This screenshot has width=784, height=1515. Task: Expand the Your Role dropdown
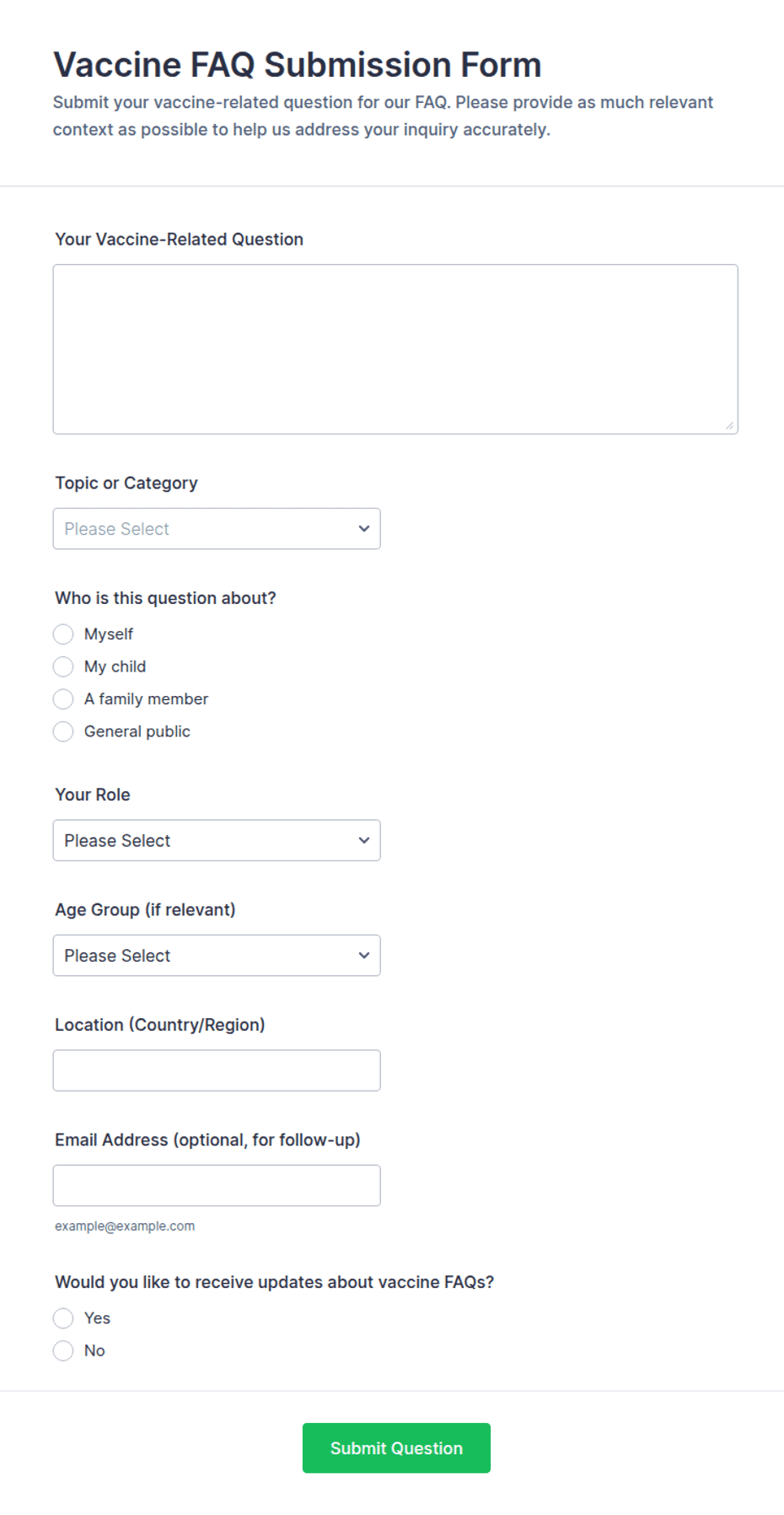tap(217, 840)
